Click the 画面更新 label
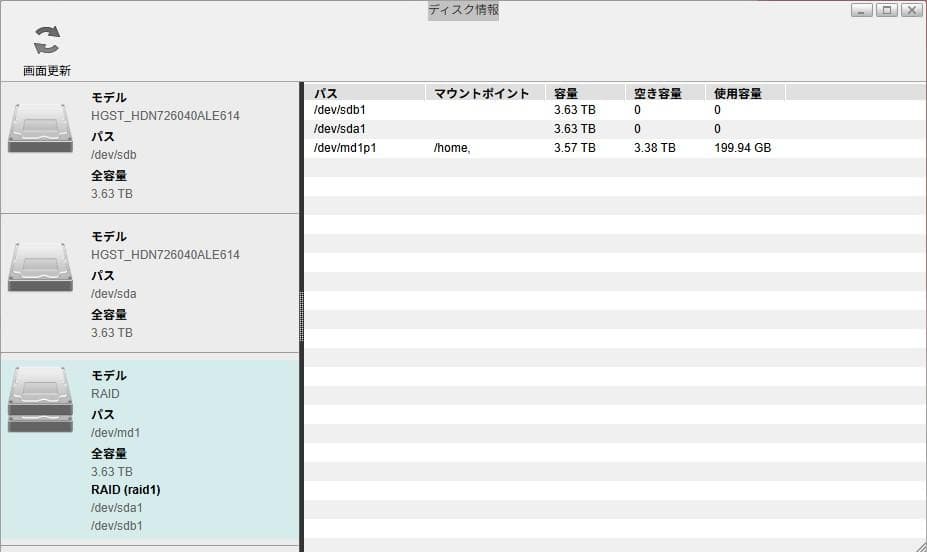Image resolution: width=927 pixels, height=552 pixels. [x=47, y=71]
